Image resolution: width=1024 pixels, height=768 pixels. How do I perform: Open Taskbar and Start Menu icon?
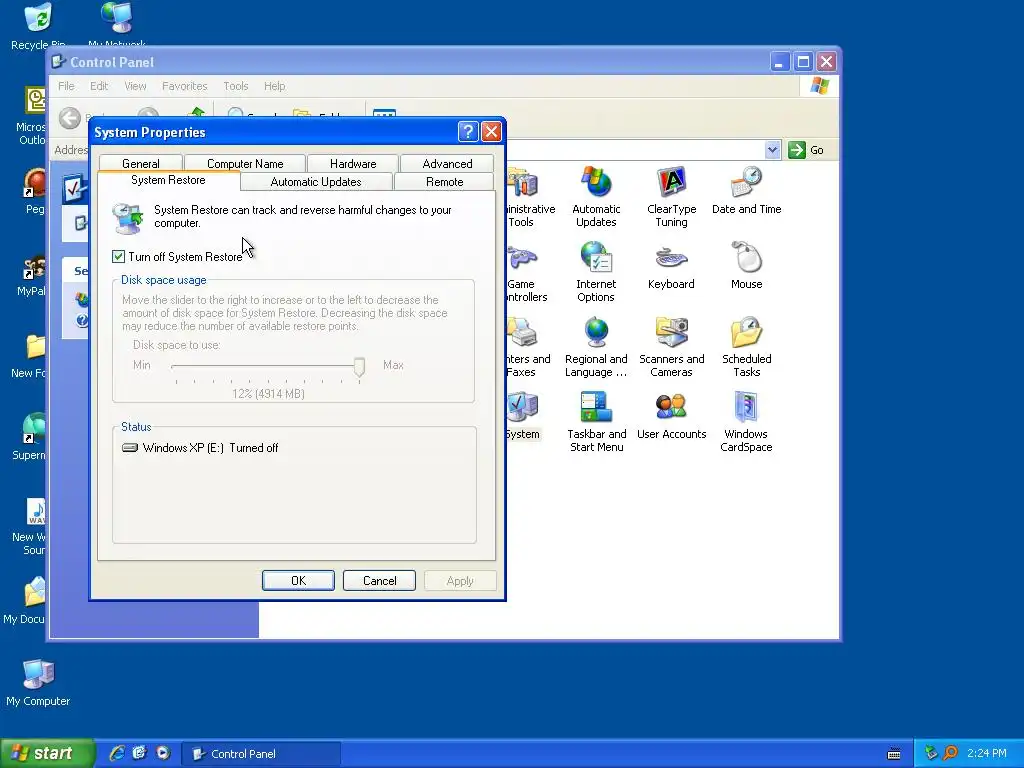(596, 422)
